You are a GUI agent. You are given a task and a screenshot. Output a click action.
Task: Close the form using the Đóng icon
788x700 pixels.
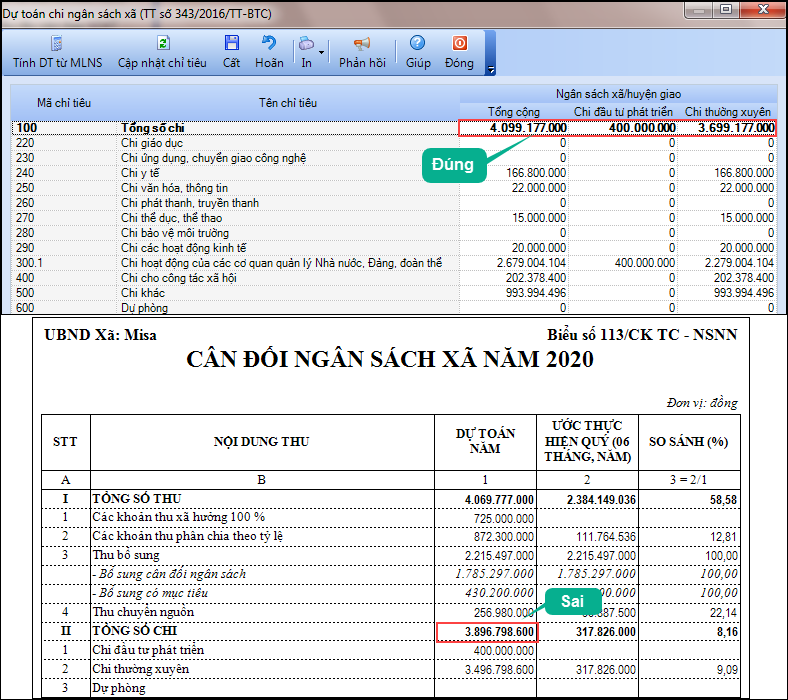pos(459,43)
